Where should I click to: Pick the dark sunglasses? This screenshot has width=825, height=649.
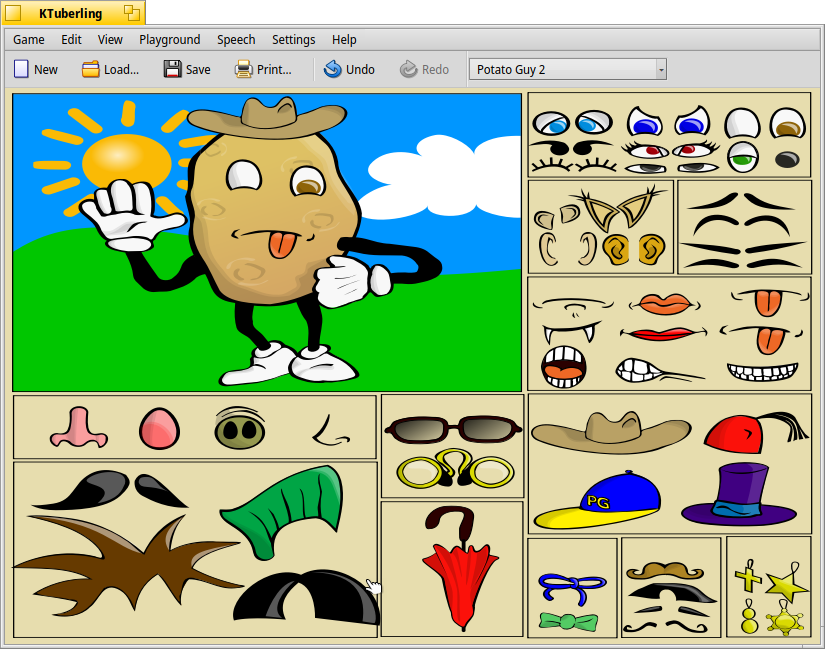pos(453,428)
